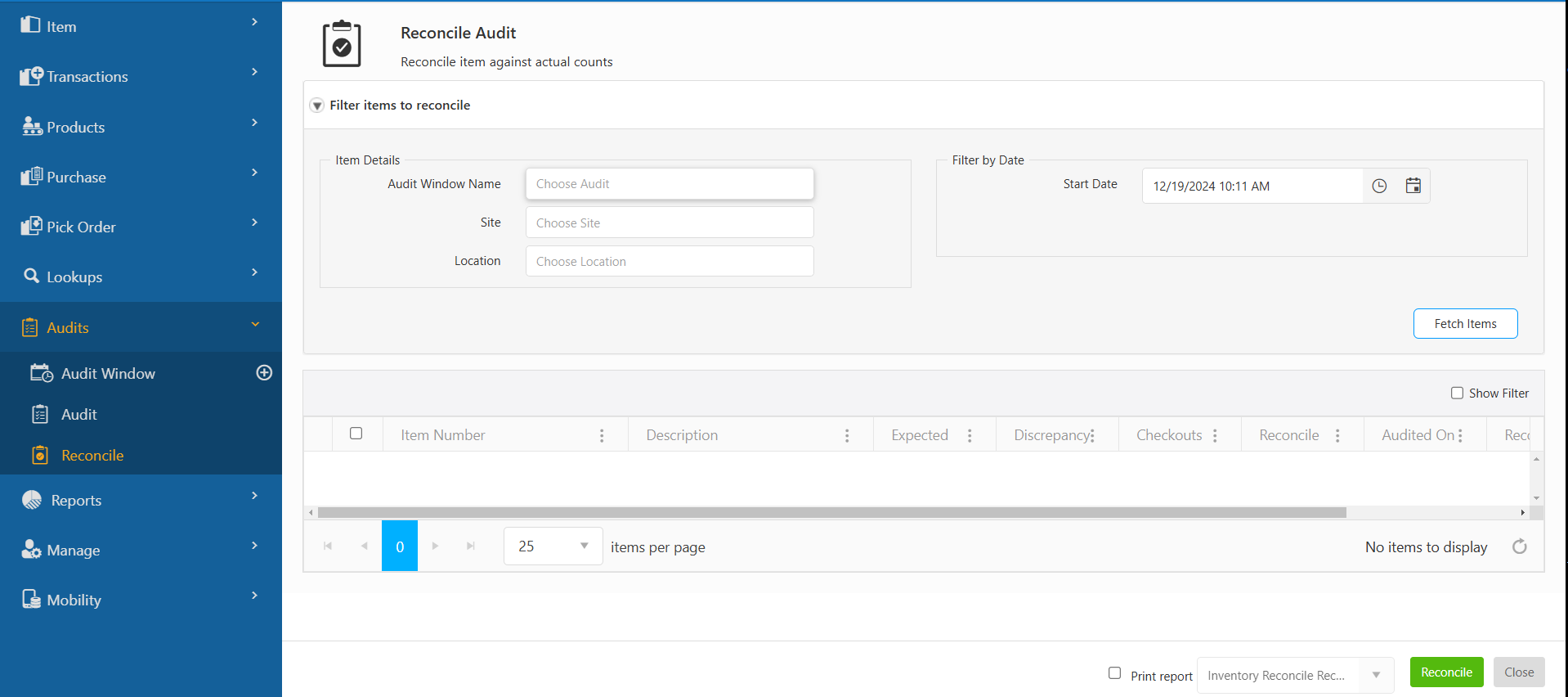Click the Products sidebar icon

(x=32, y=126)
